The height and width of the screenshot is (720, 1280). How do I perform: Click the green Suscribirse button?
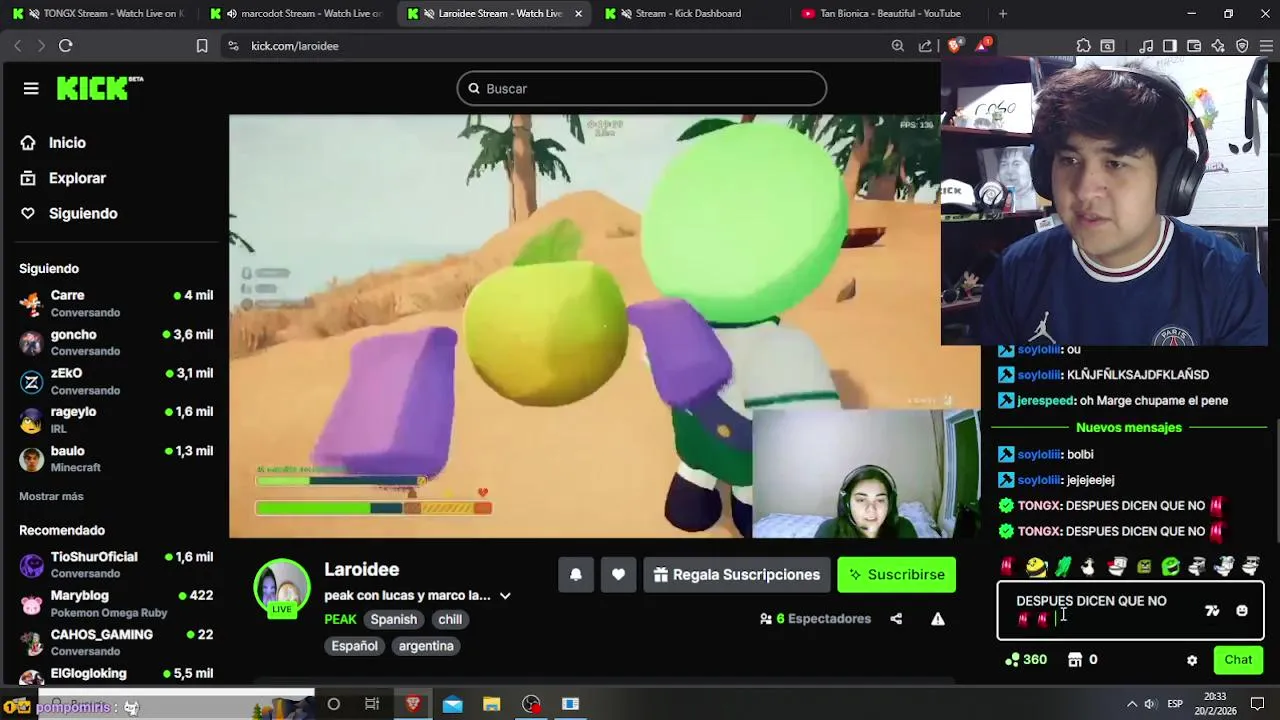897,575
